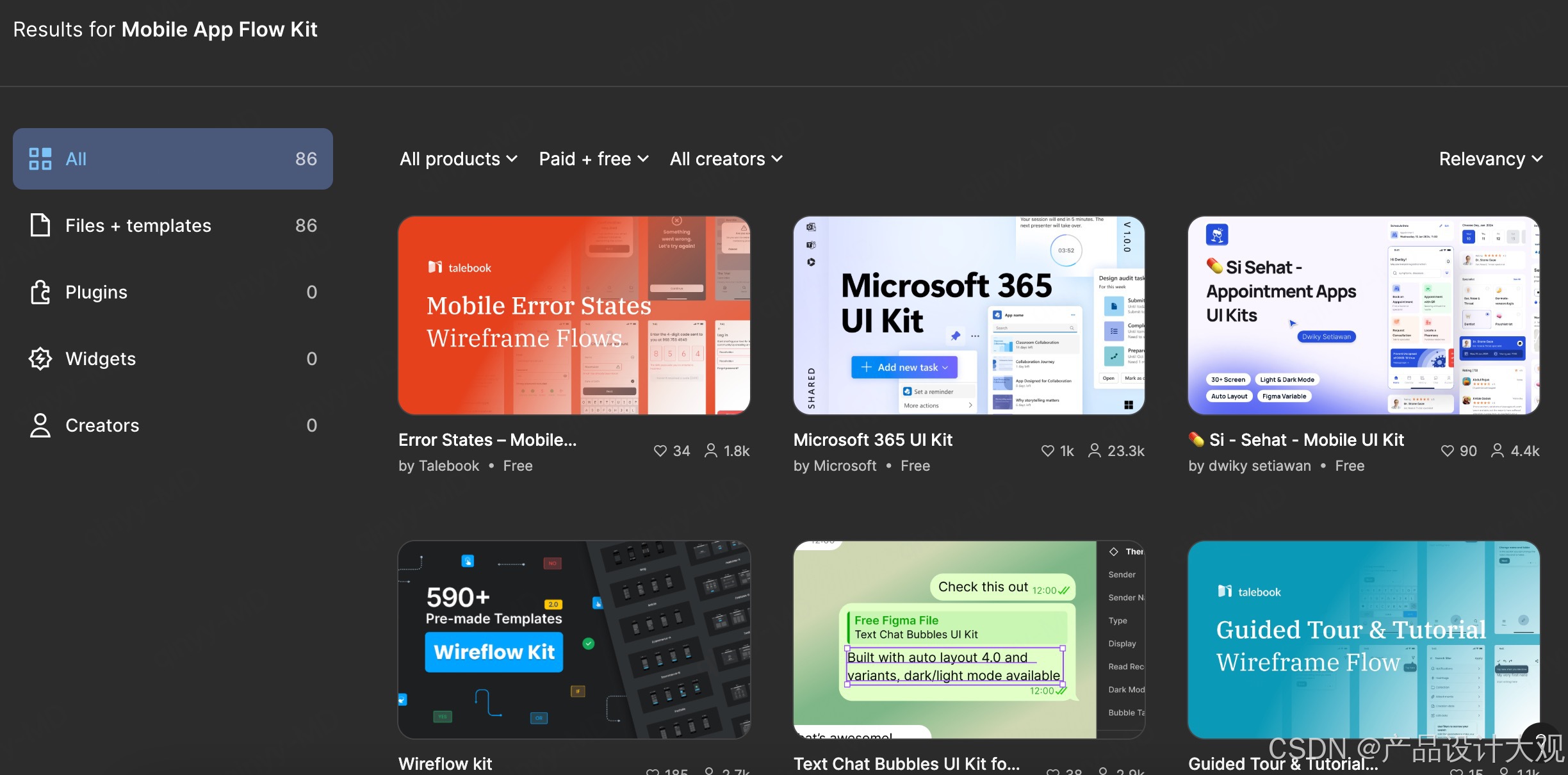Screen dimensions: 1568x775
Task: Open Microsoft 365 UI Kit title link
Action: coord(872,440)
